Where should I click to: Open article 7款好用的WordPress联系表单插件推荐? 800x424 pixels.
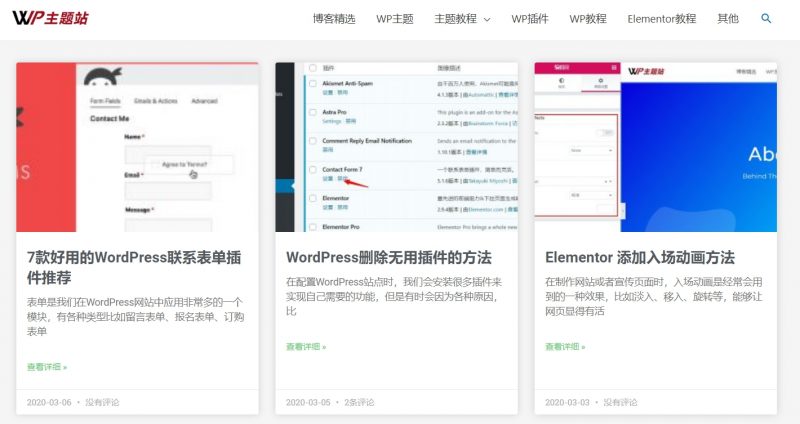click(x=134, y=267)
